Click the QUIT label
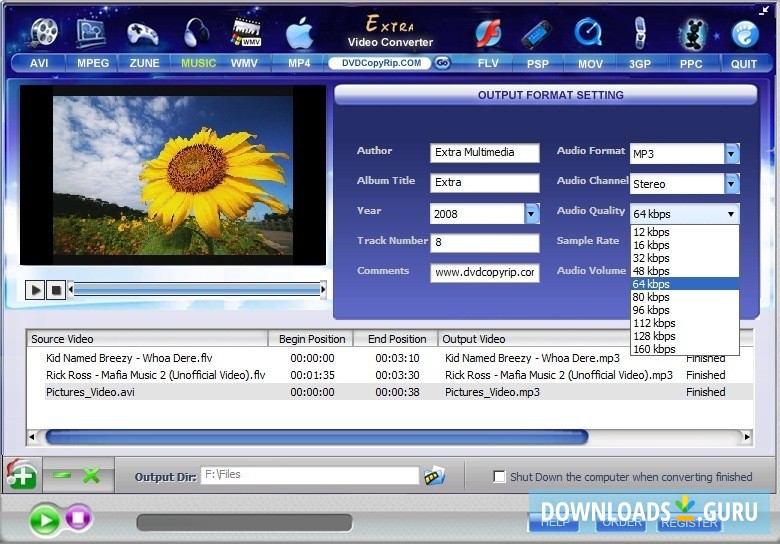Screen dimensions: 780x544 pos(744,64)
